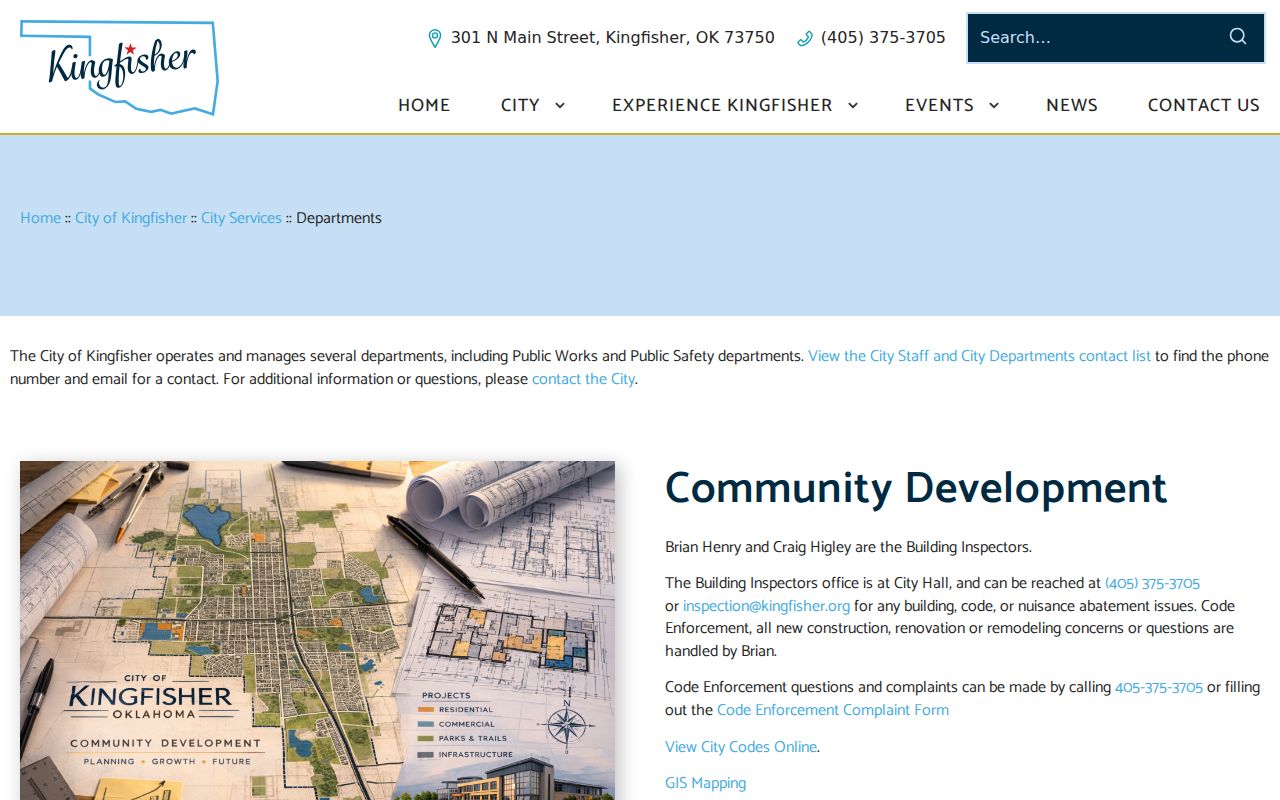Click the 405-375-3705 code enforcement number
1280x800 pixels.
click(1159, 687)
